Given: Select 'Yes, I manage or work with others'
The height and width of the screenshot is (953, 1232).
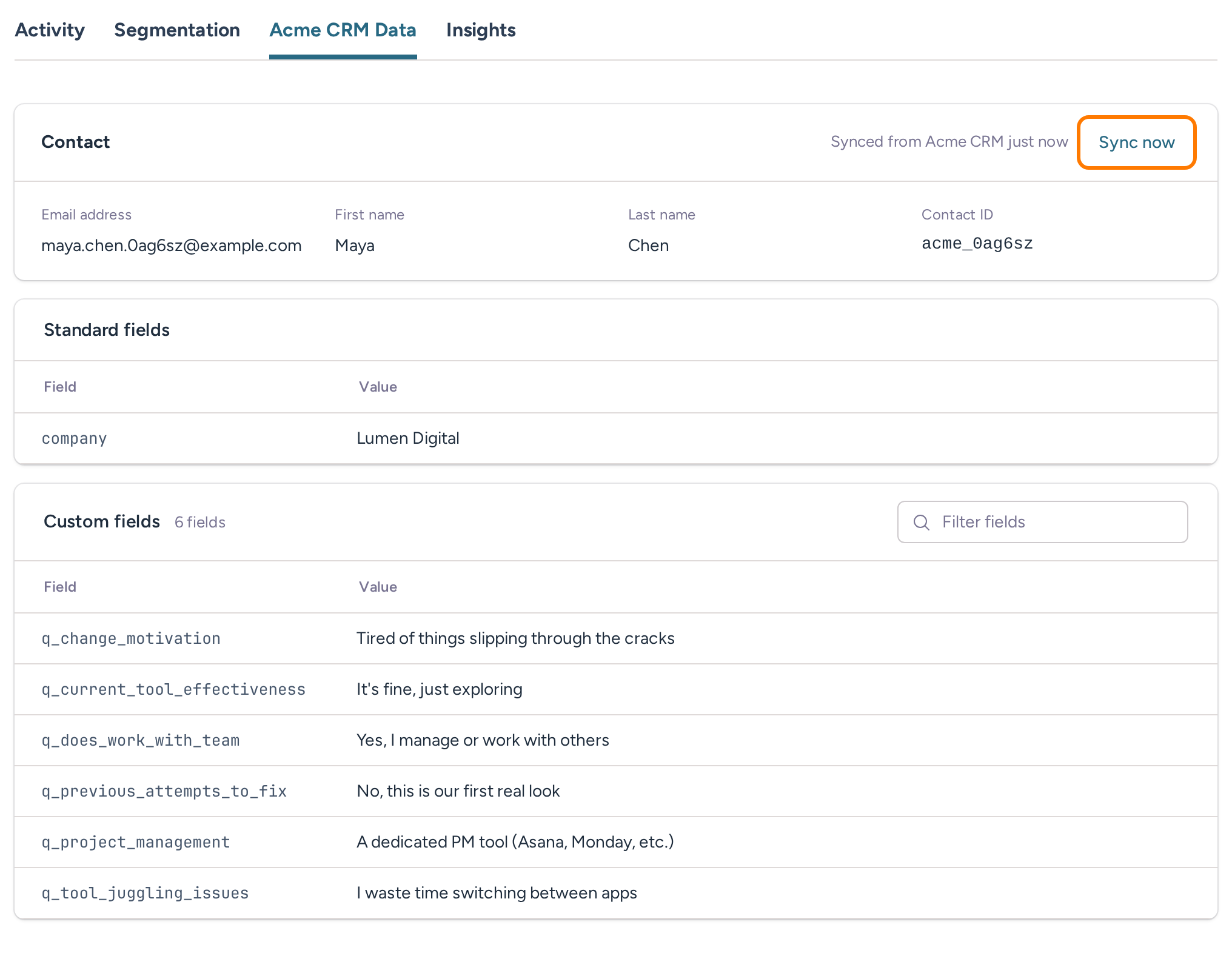Looking at the screenshot, I should tap(483, 740).
